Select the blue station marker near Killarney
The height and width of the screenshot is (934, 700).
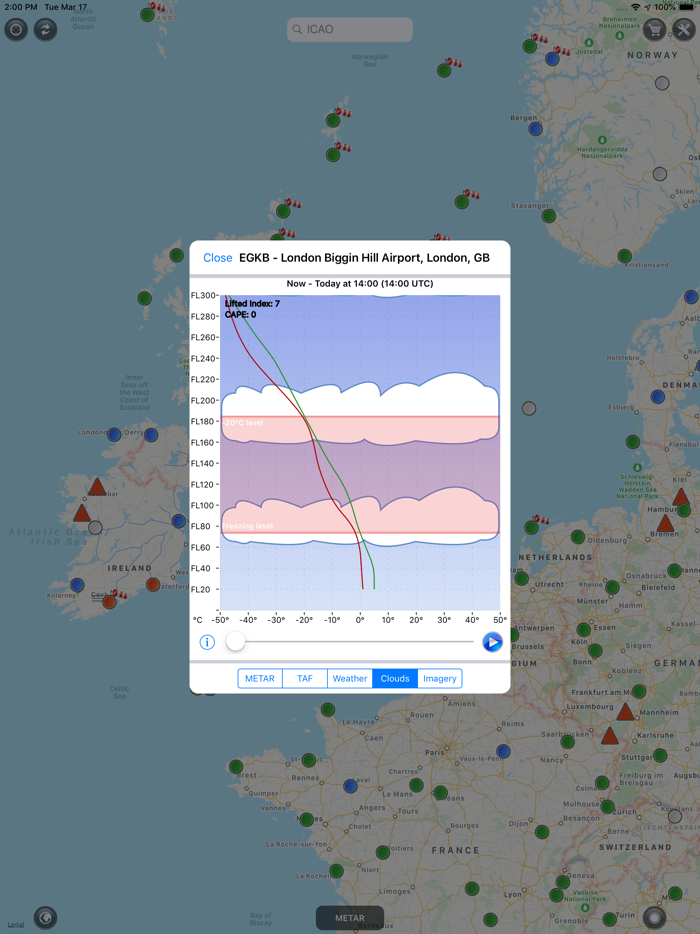pos(77,584)
